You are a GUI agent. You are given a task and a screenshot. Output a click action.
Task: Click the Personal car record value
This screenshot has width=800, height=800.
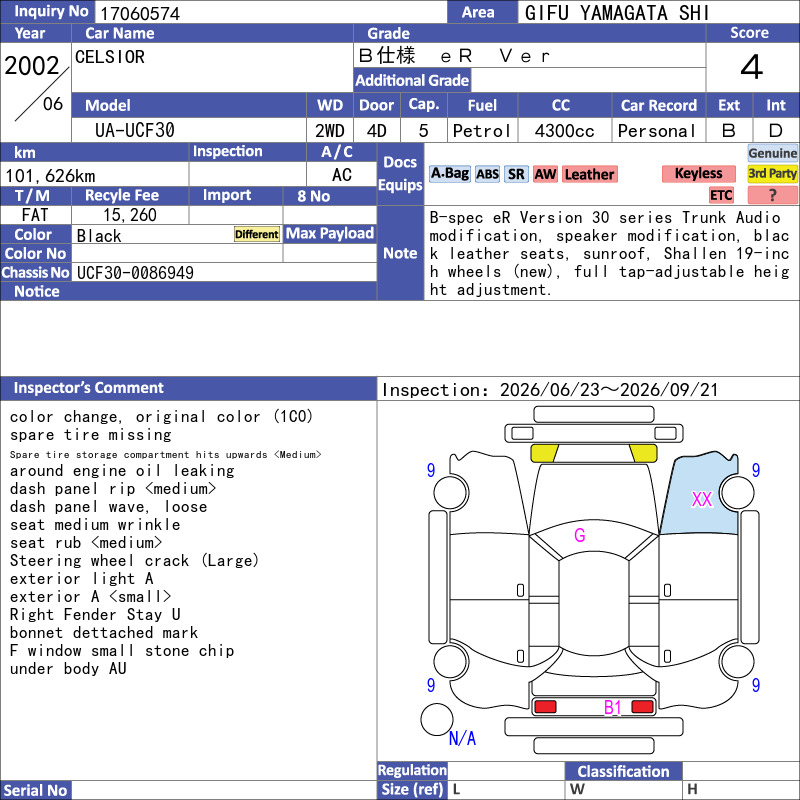(x=657, y=131)
